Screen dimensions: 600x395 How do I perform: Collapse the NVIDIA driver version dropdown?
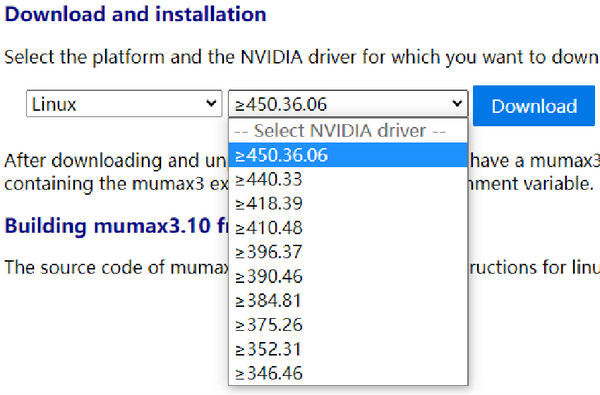click(x=348, y=103)
